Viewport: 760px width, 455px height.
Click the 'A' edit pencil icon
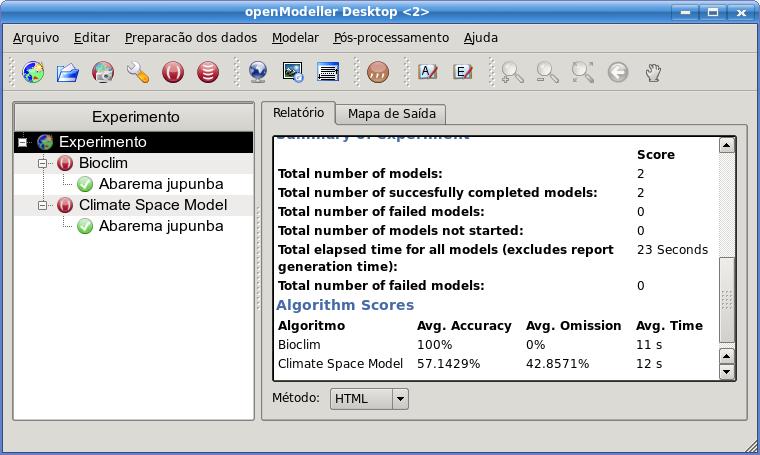(x=428, y=72)
